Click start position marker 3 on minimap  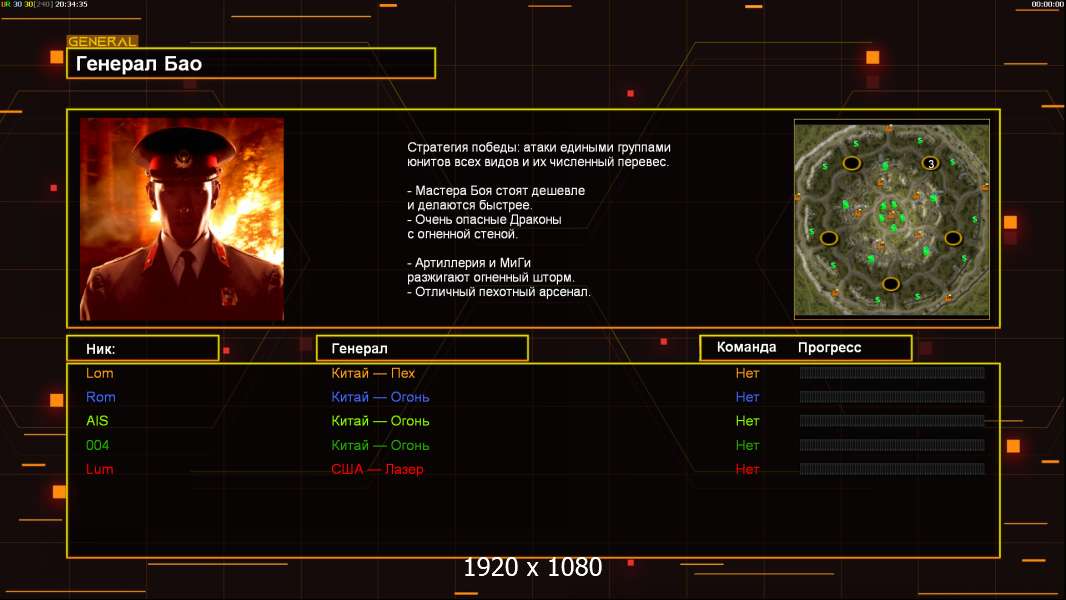tap(930, 163)
